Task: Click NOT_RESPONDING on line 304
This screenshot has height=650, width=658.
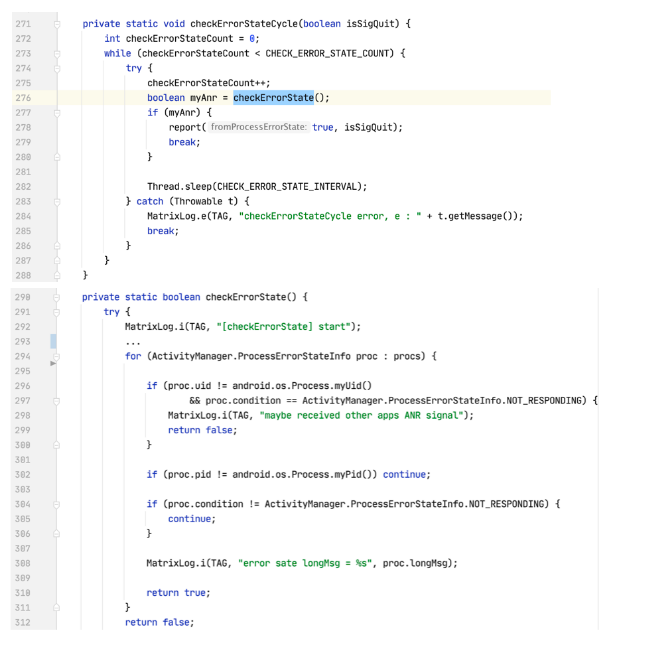Action: [506, 504]
